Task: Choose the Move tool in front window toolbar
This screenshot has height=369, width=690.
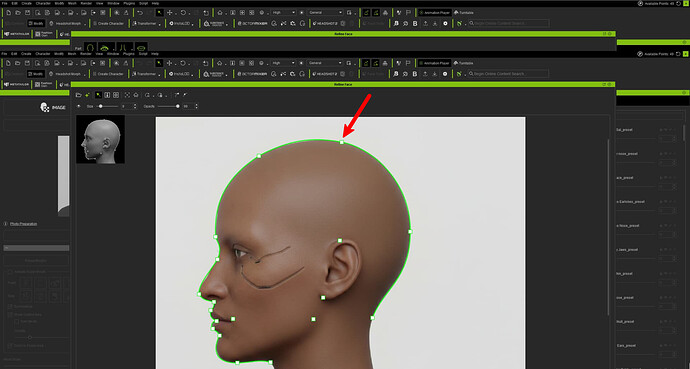Action: click(x=169, y=63)
